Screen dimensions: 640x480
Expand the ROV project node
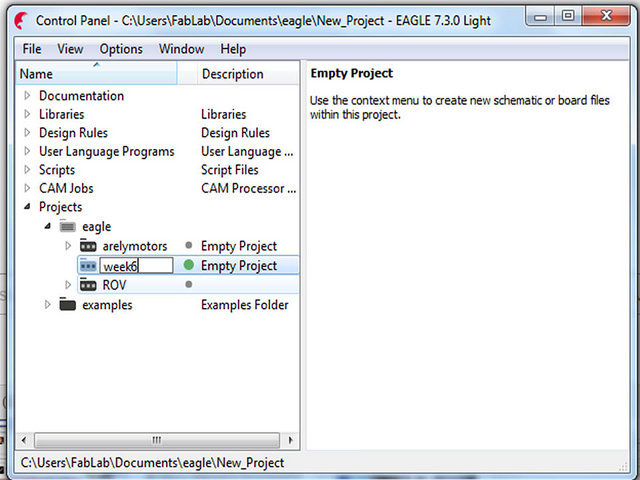click(x=68, y=284)
